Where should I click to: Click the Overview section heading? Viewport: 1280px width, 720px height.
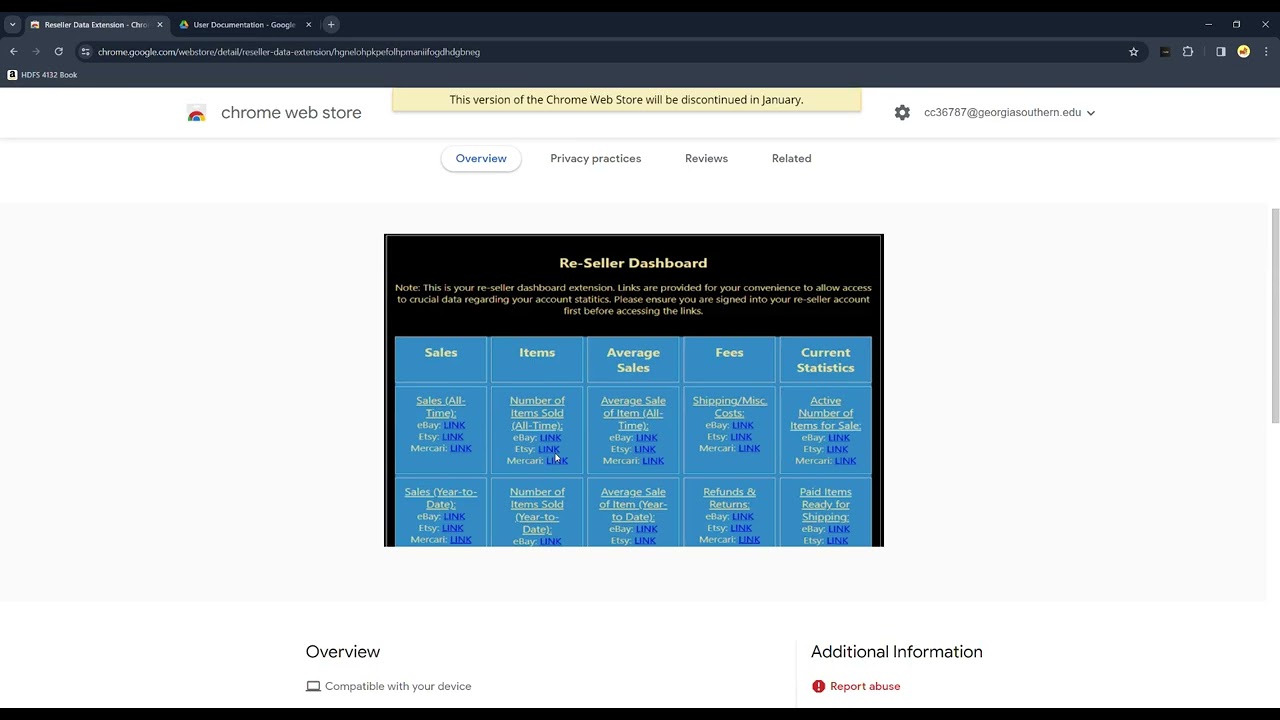coord(343,652)
